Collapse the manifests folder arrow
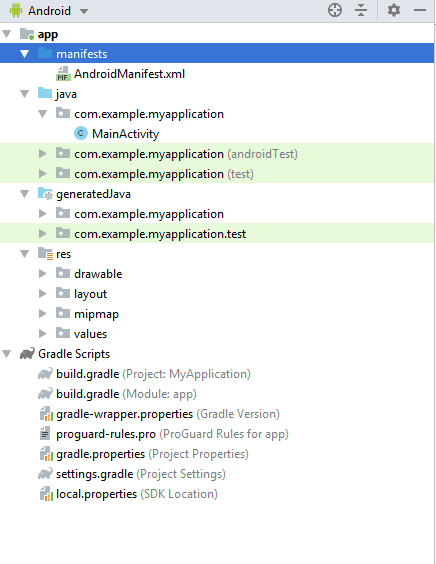This screenshot has height=564, width=436. point(24,54)
